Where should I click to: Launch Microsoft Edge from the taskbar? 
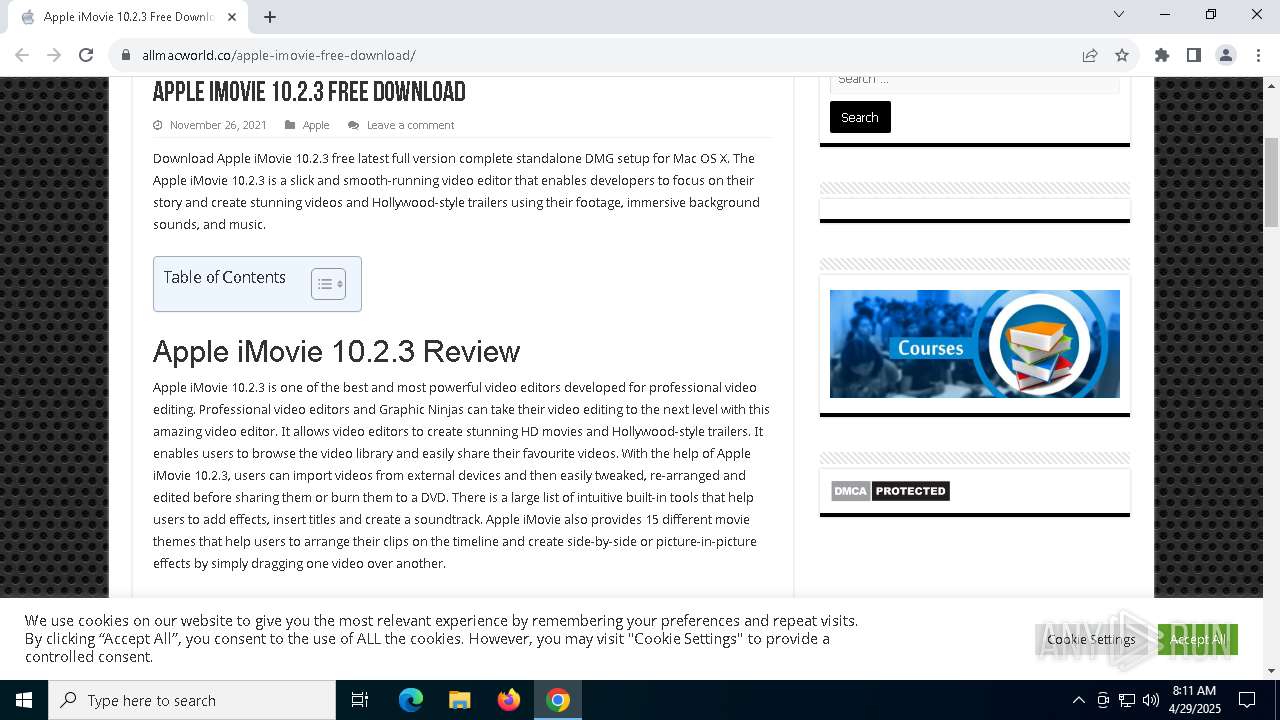[x=411, y=700]
